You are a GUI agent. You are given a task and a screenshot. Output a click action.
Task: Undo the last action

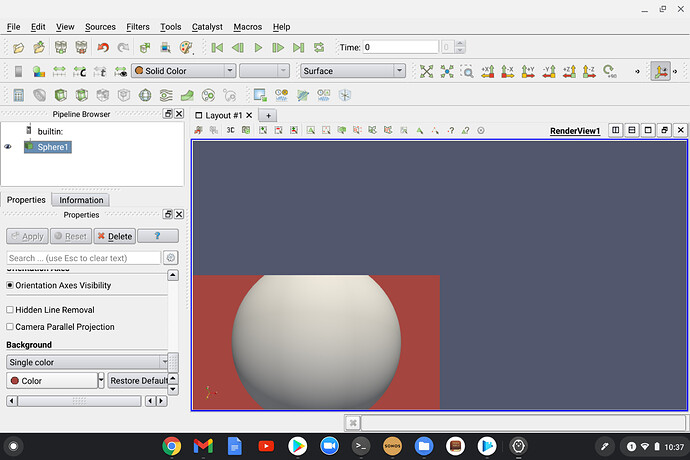coord(103,48)
